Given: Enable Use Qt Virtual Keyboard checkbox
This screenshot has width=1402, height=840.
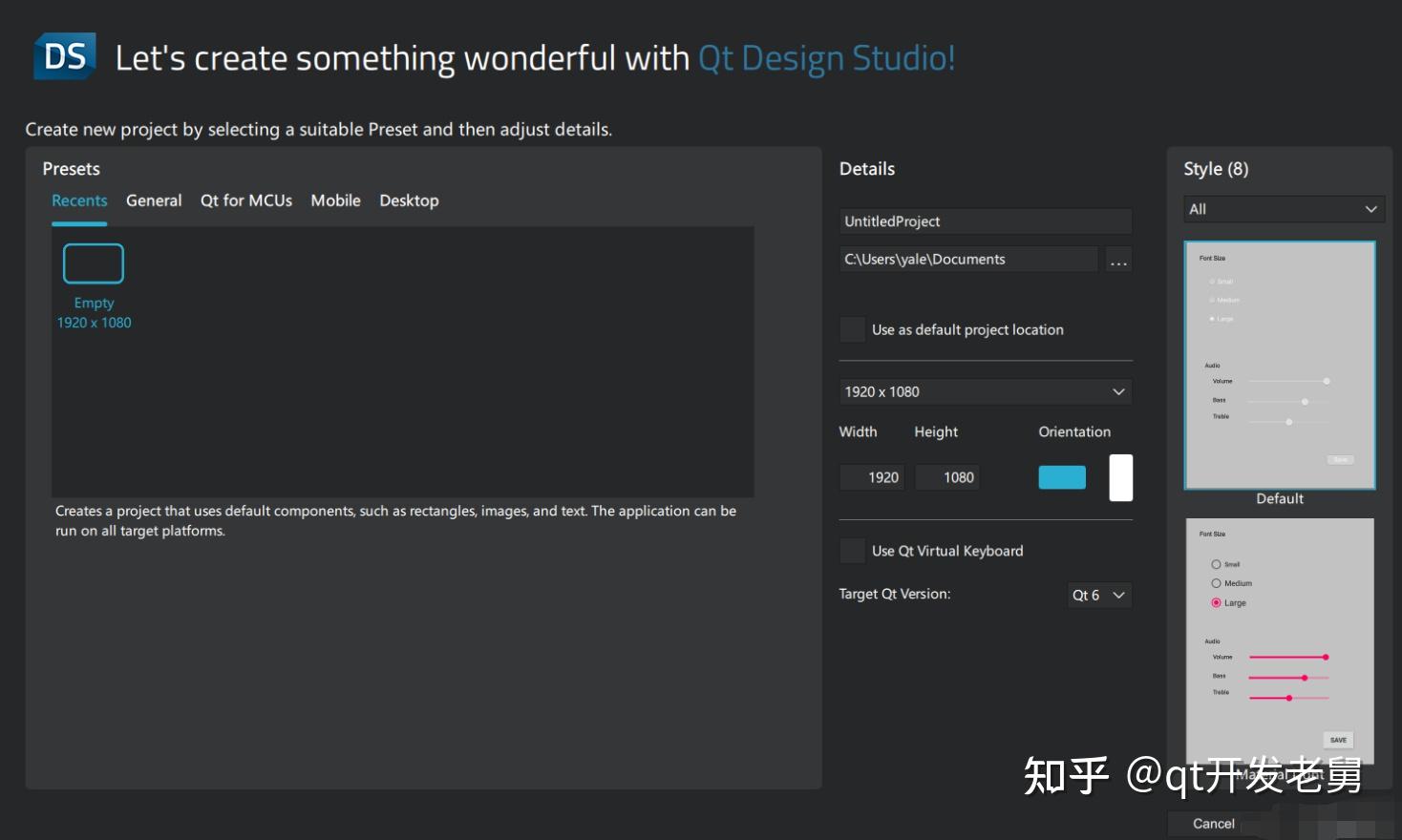Looking at the screenshot, I should tap(852, 551).
